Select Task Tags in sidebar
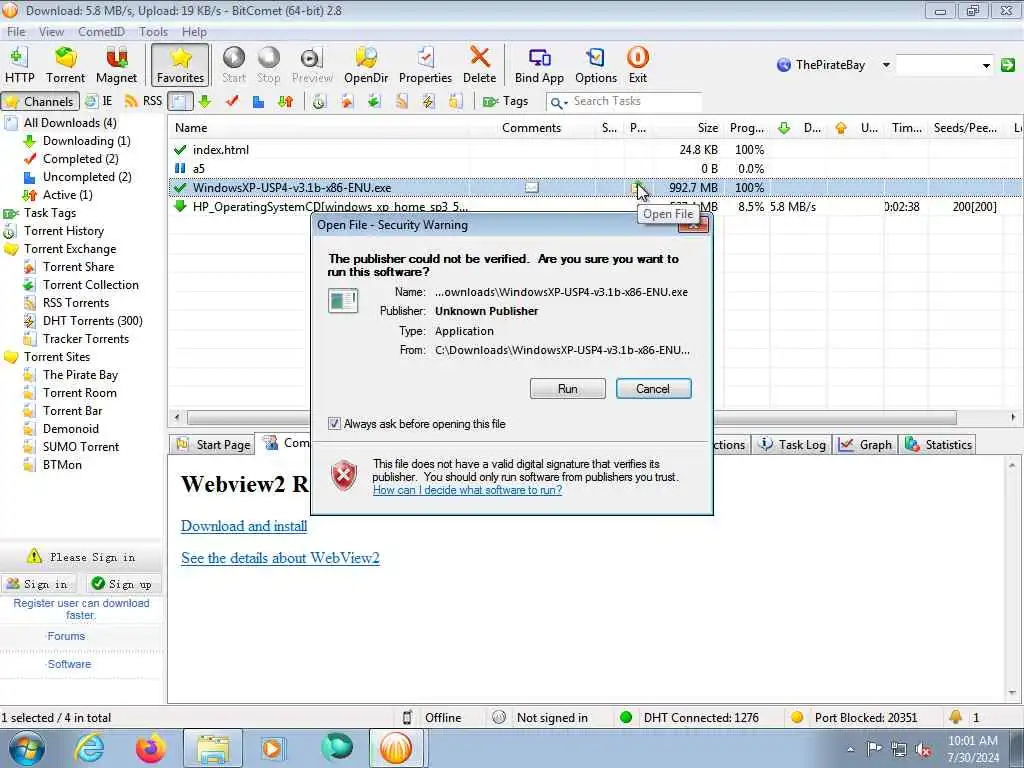 pyautogui.click(x=50, y=213)
